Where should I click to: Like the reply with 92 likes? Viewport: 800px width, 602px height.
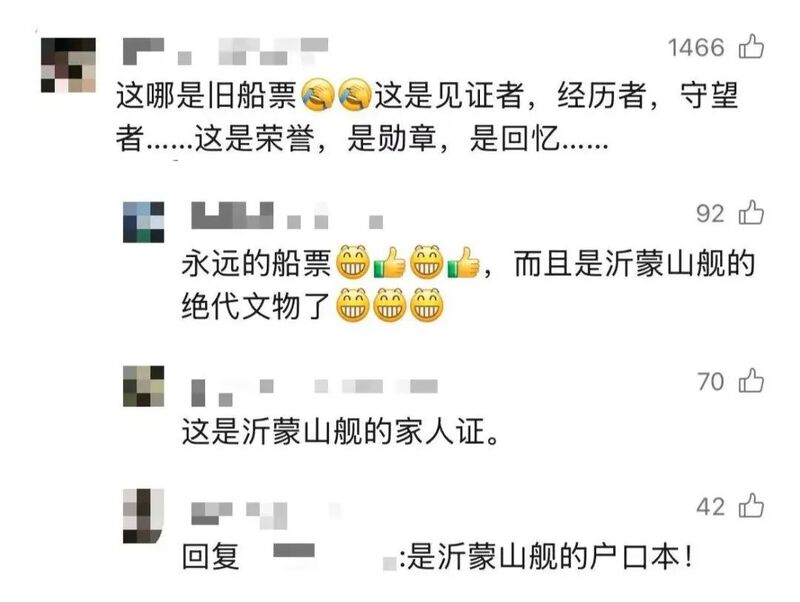[x=751, y=212]
